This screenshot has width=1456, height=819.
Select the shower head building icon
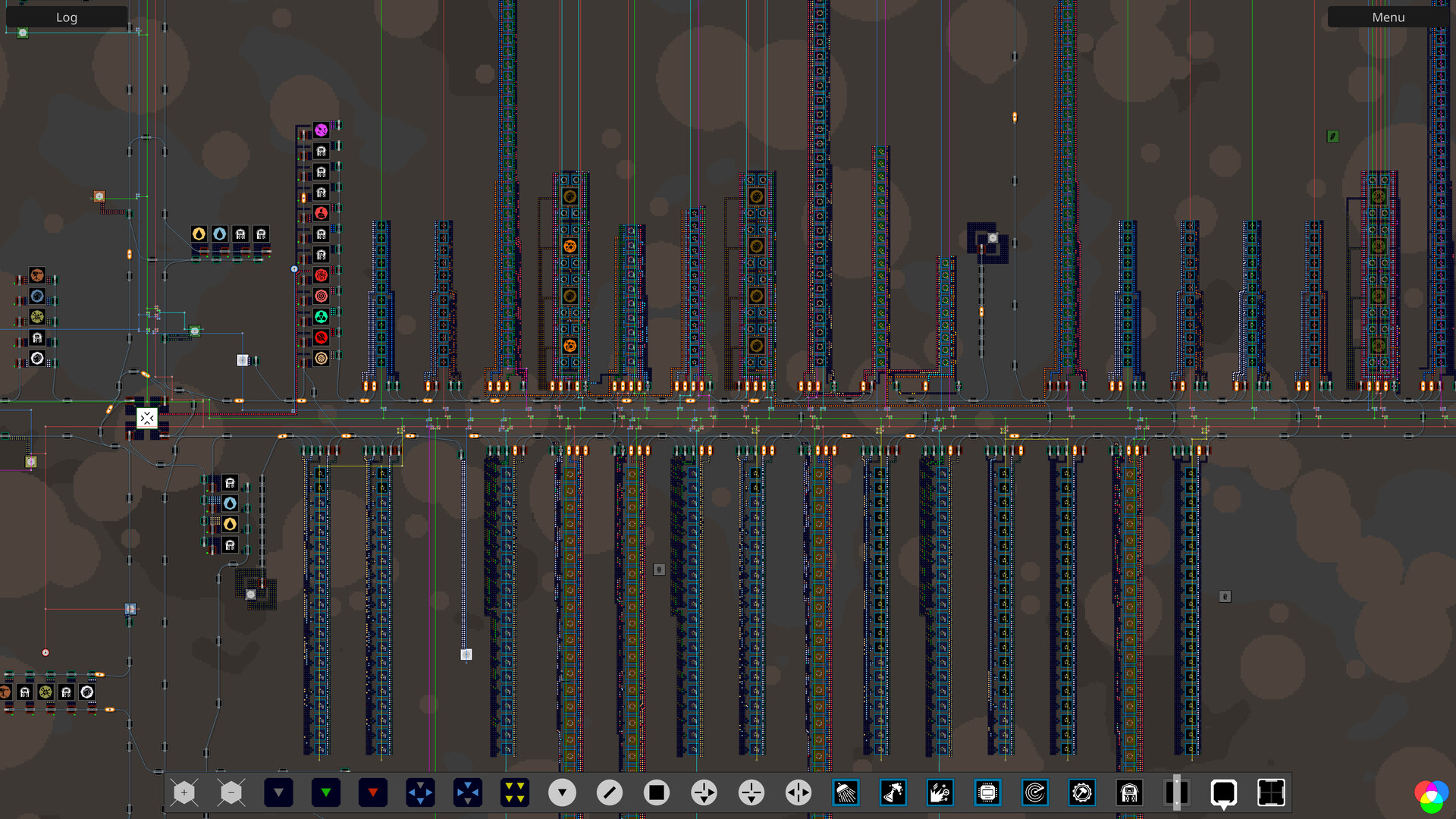(x=846, y=793)
